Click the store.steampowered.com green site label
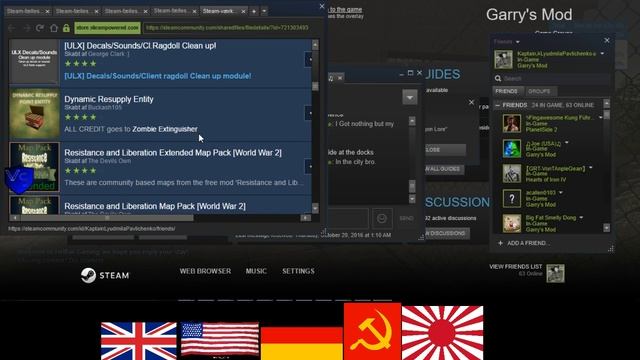Screen dimensions: 640x360 pos(107,28)
